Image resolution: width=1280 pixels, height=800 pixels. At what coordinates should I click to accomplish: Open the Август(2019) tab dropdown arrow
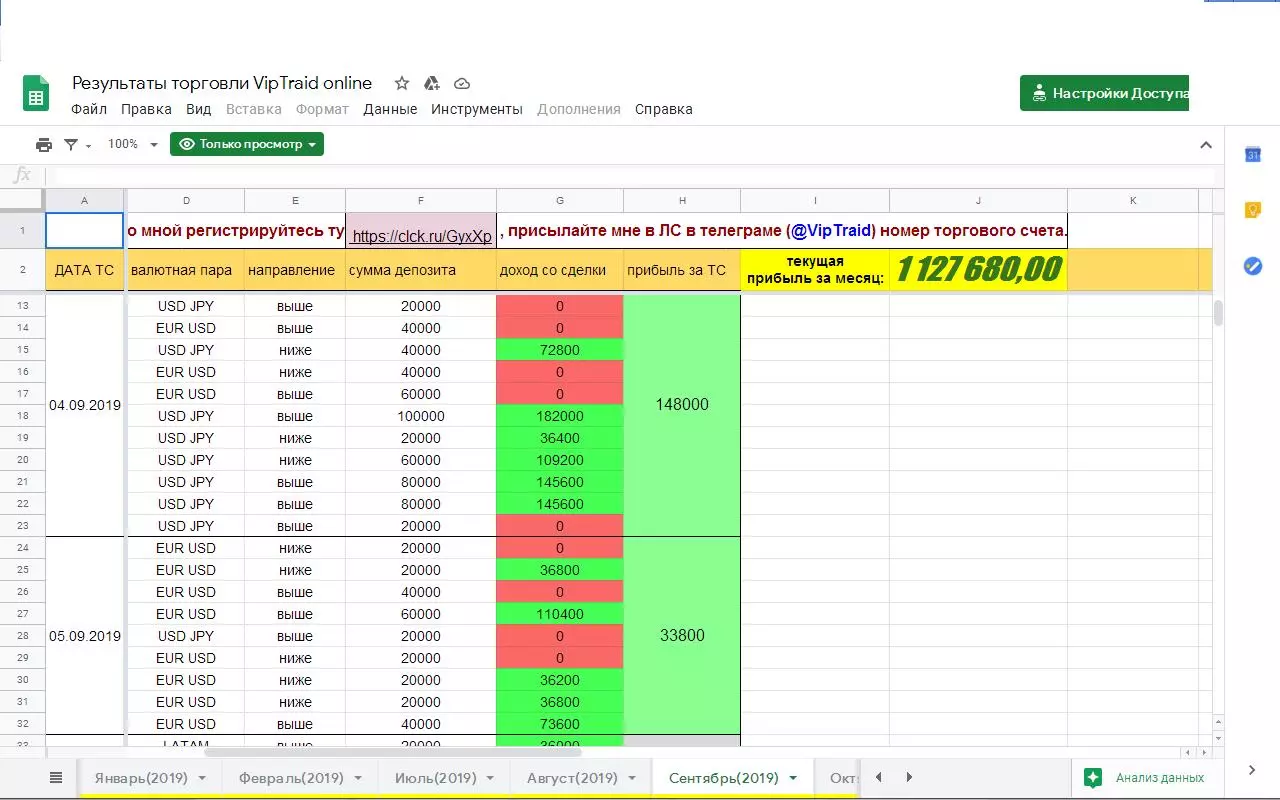632,778
